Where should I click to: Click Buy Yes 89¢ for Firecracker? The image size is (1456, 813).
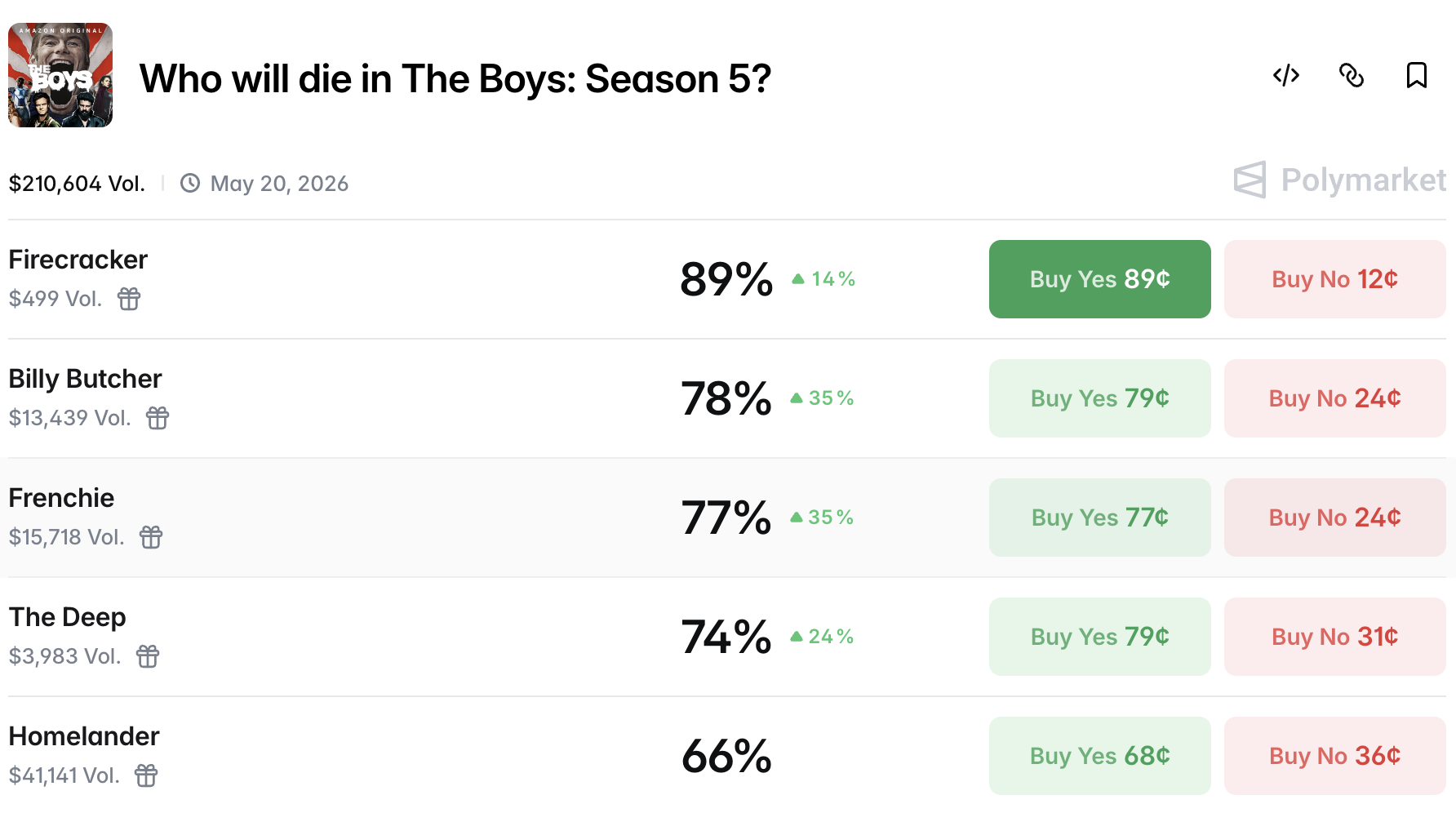(x=1099, y=278)
